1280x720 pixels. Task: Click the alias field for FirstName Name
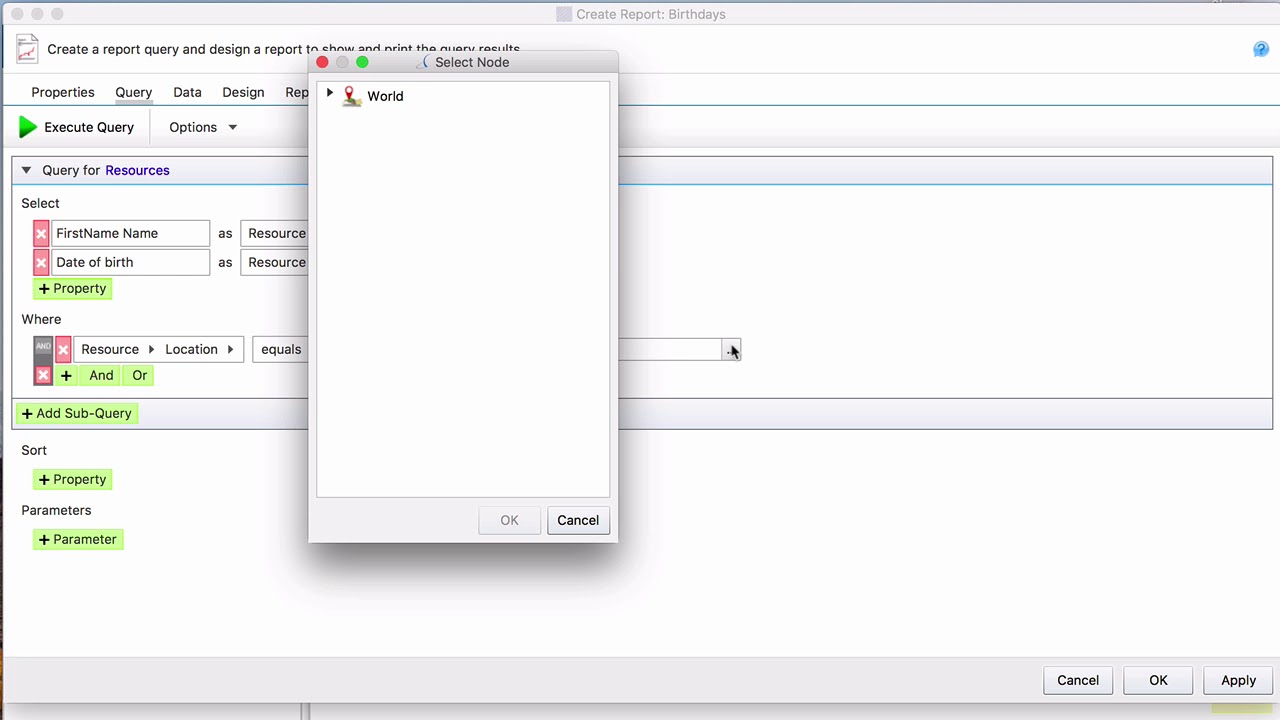click(275, 233)
